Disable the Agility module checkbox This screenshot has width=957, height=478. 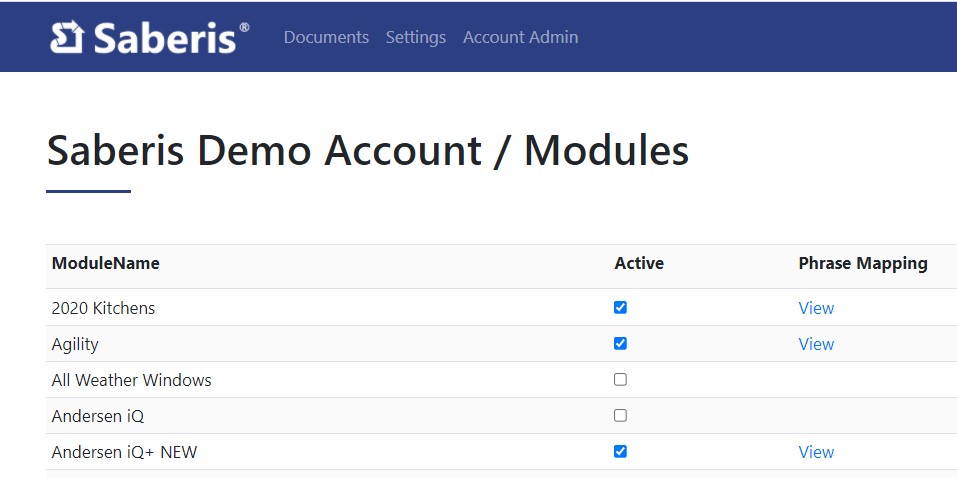pos(620,344)
